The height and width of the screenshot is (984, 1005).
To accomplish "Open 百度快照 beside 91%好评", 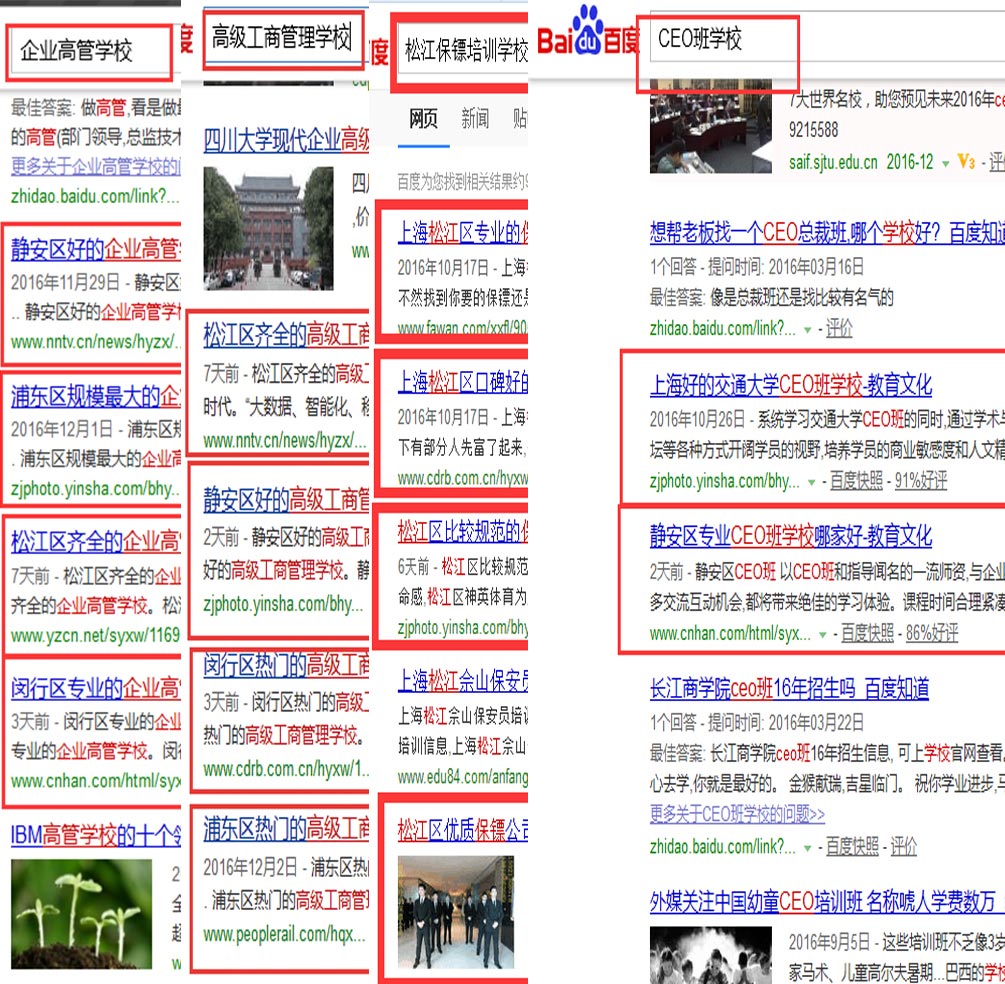I will point(856,481).
